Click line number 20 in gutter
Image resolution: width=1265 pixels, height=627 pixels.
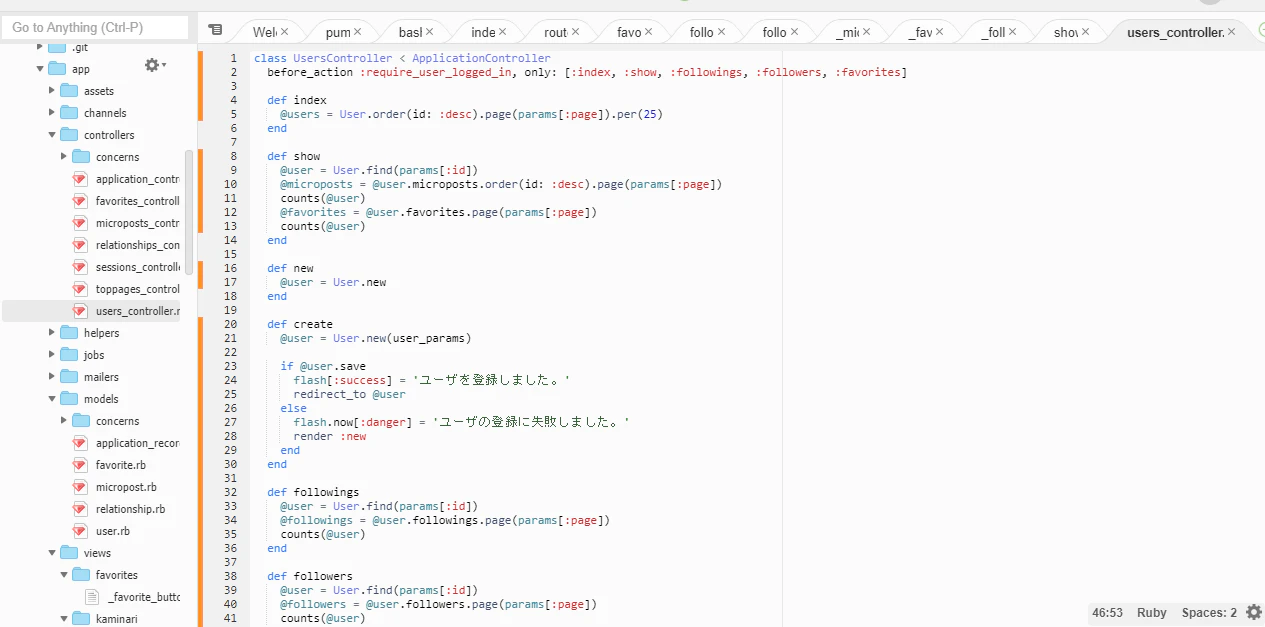click(x=230, y=324)
